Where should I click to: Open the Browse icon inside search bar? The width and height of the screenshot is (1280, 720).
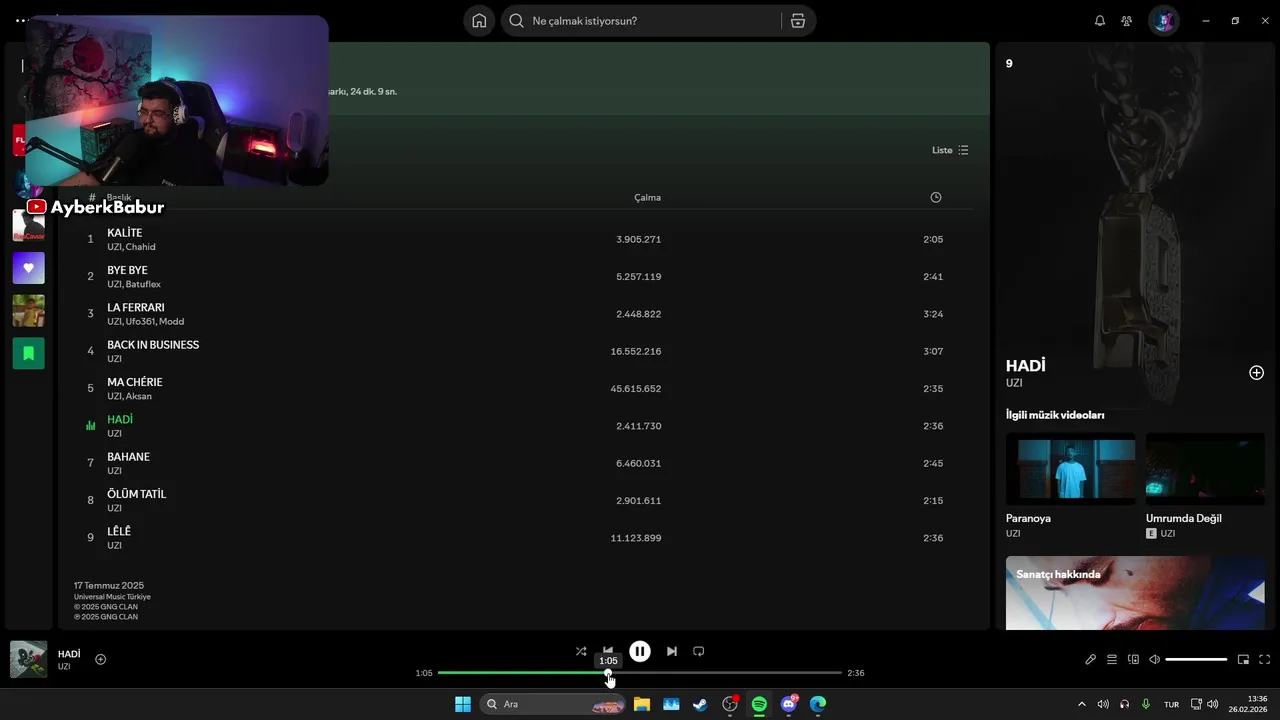[798, 21]
